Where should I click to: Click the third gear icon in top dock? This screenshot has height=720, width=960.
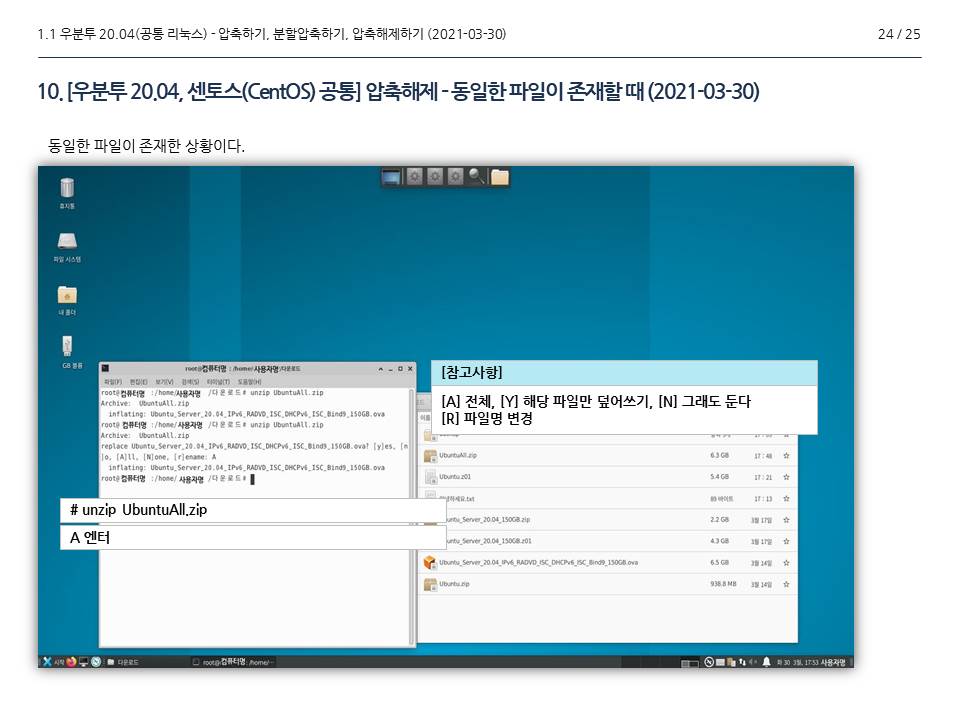click(455, 177)
